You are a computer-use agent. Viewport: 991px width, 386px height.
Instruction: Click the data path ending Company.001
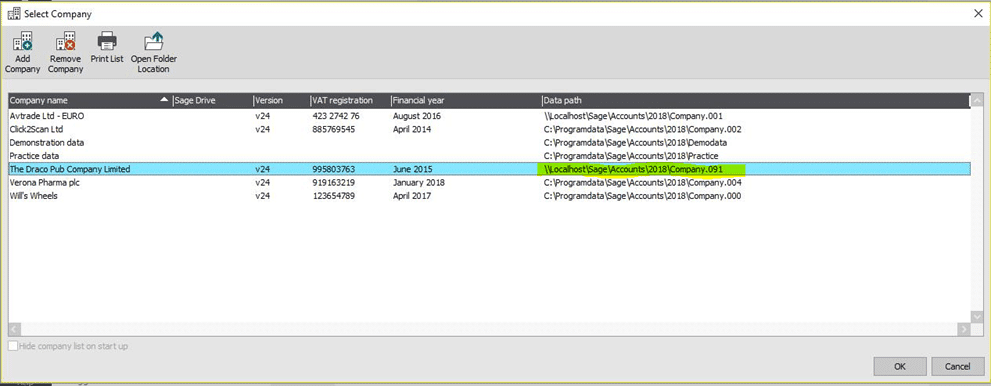(633, 116)
